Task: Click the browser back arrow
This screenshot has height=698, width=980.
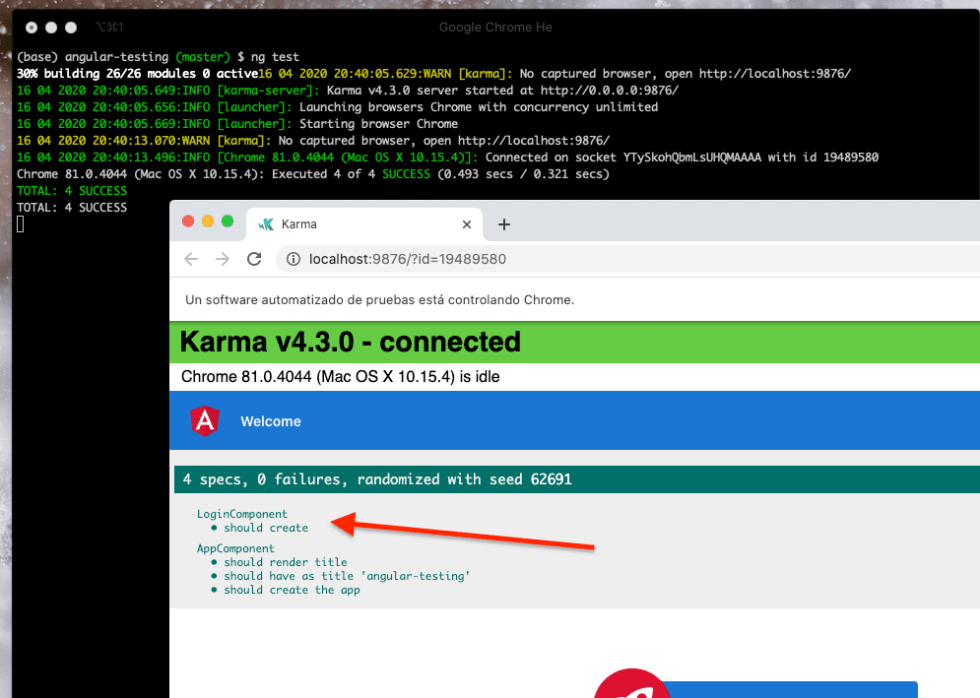Action: 191,258
